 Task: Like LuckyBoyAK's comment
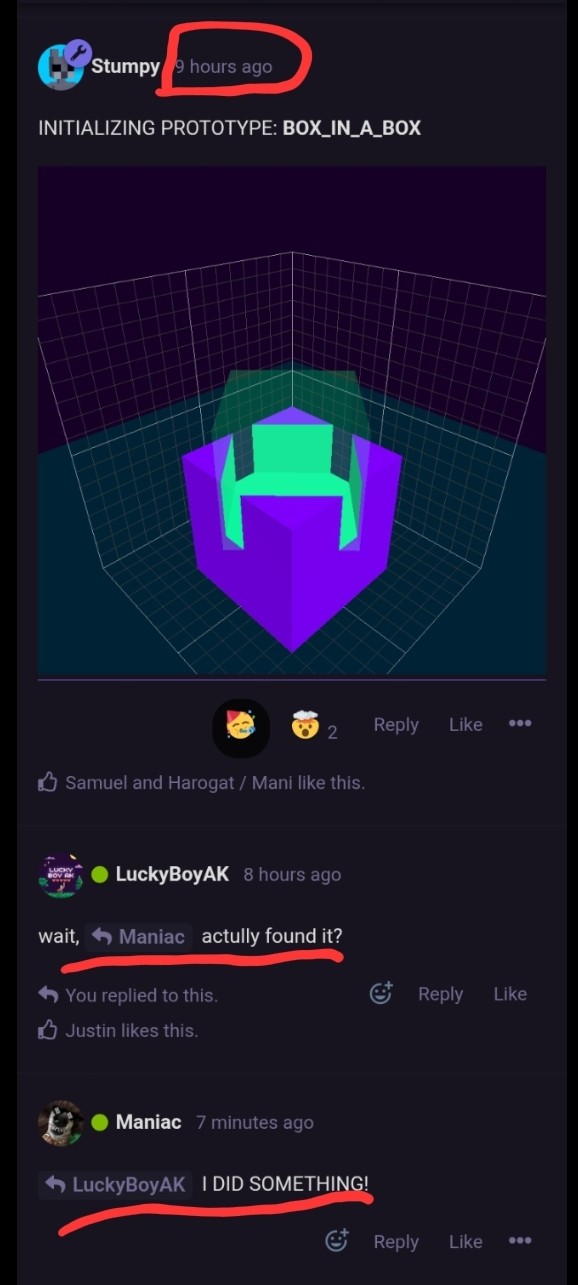510,993
